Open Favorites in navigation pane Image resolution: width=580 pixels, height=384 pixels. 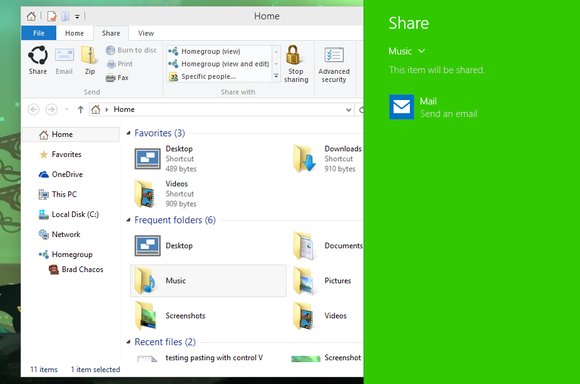[x=60, y=155]
